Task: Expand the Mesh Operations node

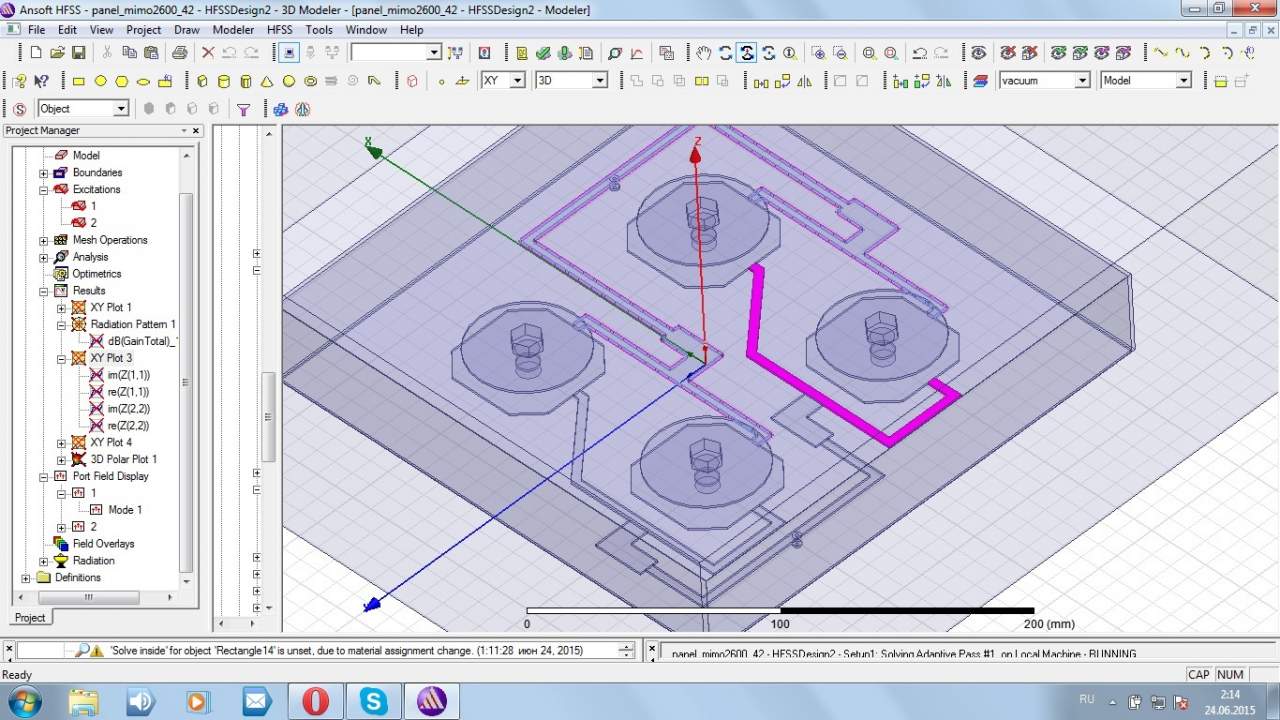Action: 44,241
